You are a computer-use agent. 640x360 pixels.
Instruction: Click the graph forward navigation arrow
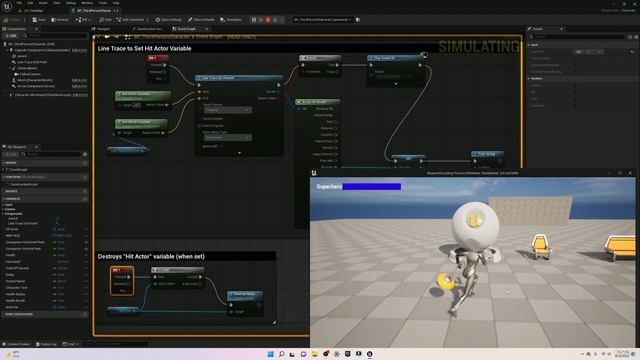click(x=116, y=37)
